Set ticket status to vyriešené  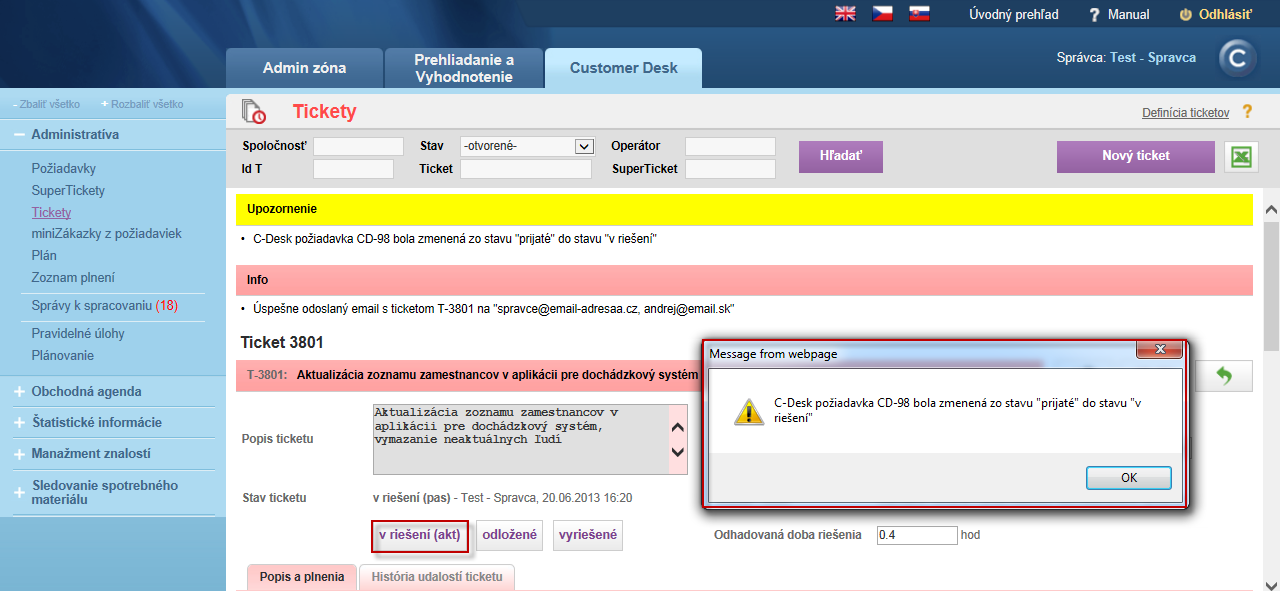tap(588, 535)
